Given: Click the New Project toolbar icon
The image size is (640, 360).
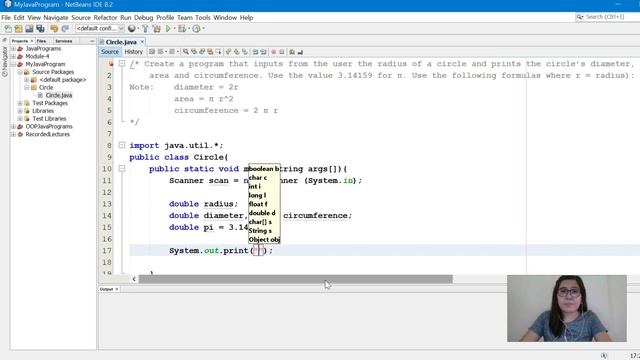Looking at the screenshot, I should pos(18,29).
